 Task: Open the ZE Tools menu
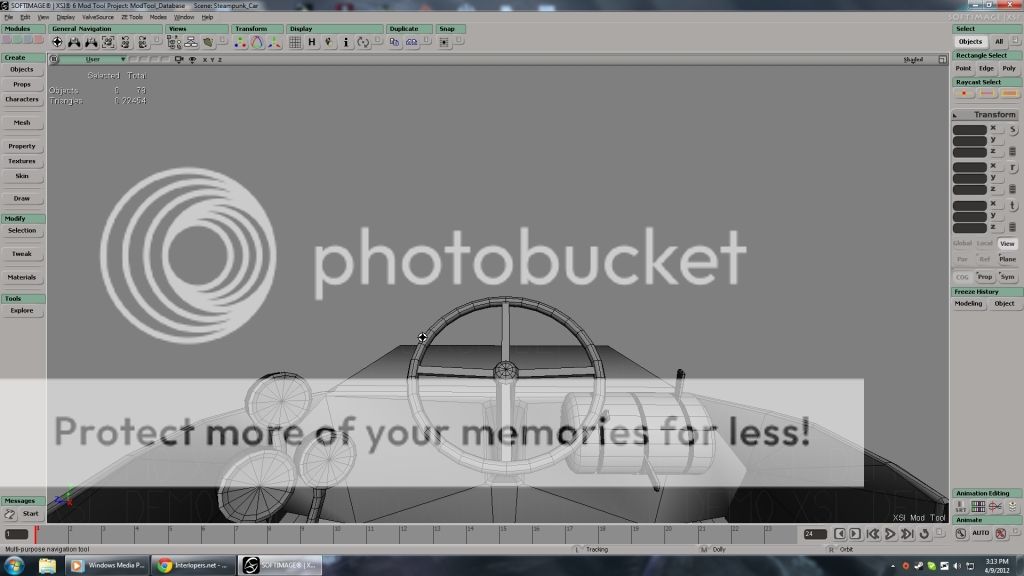pyautogui.click(x=131, y=17)
